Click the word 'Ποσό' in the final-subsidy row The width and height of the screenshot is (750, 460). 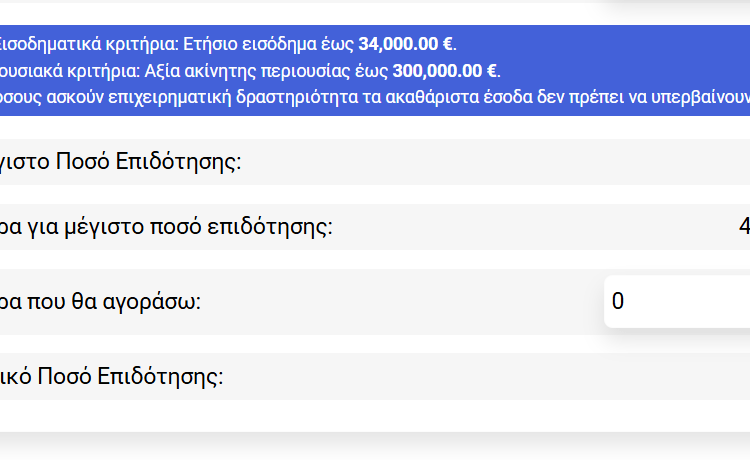point(70,377)
